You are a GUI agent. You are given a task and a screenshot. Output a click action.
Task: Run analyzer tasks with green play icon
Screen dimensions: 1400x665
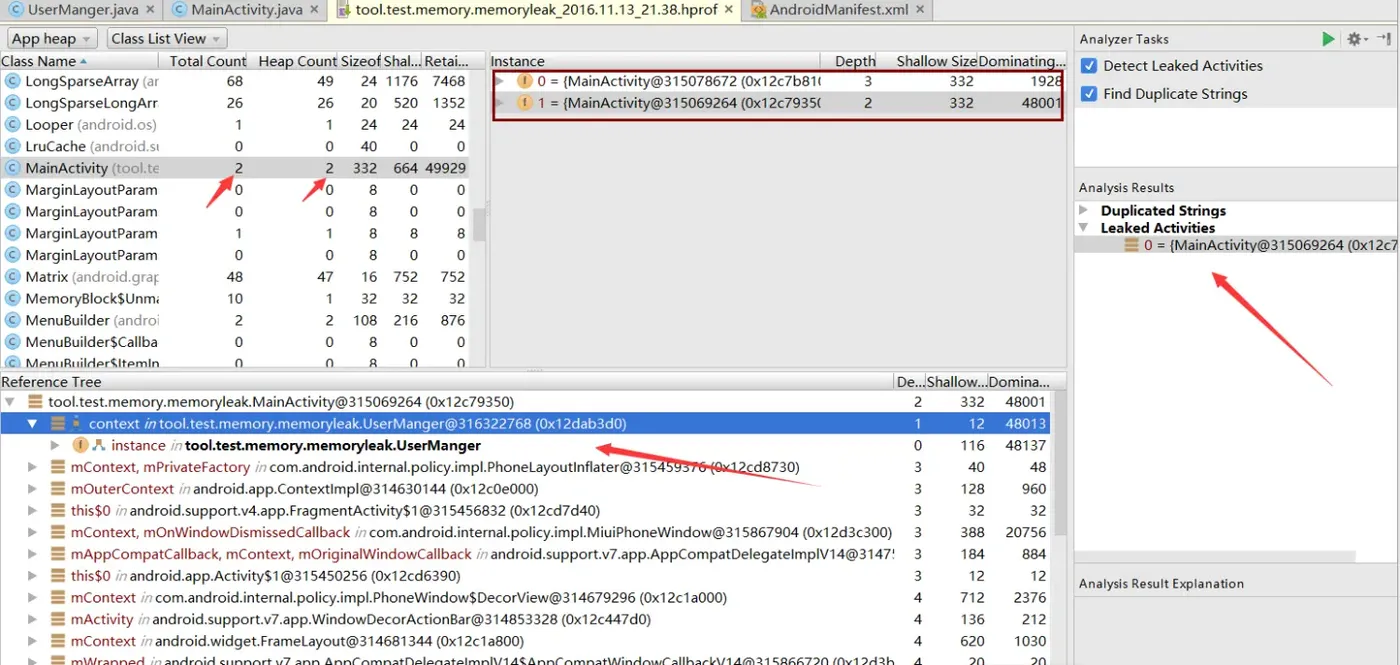pyautogui.click(x=1328, y=39)
